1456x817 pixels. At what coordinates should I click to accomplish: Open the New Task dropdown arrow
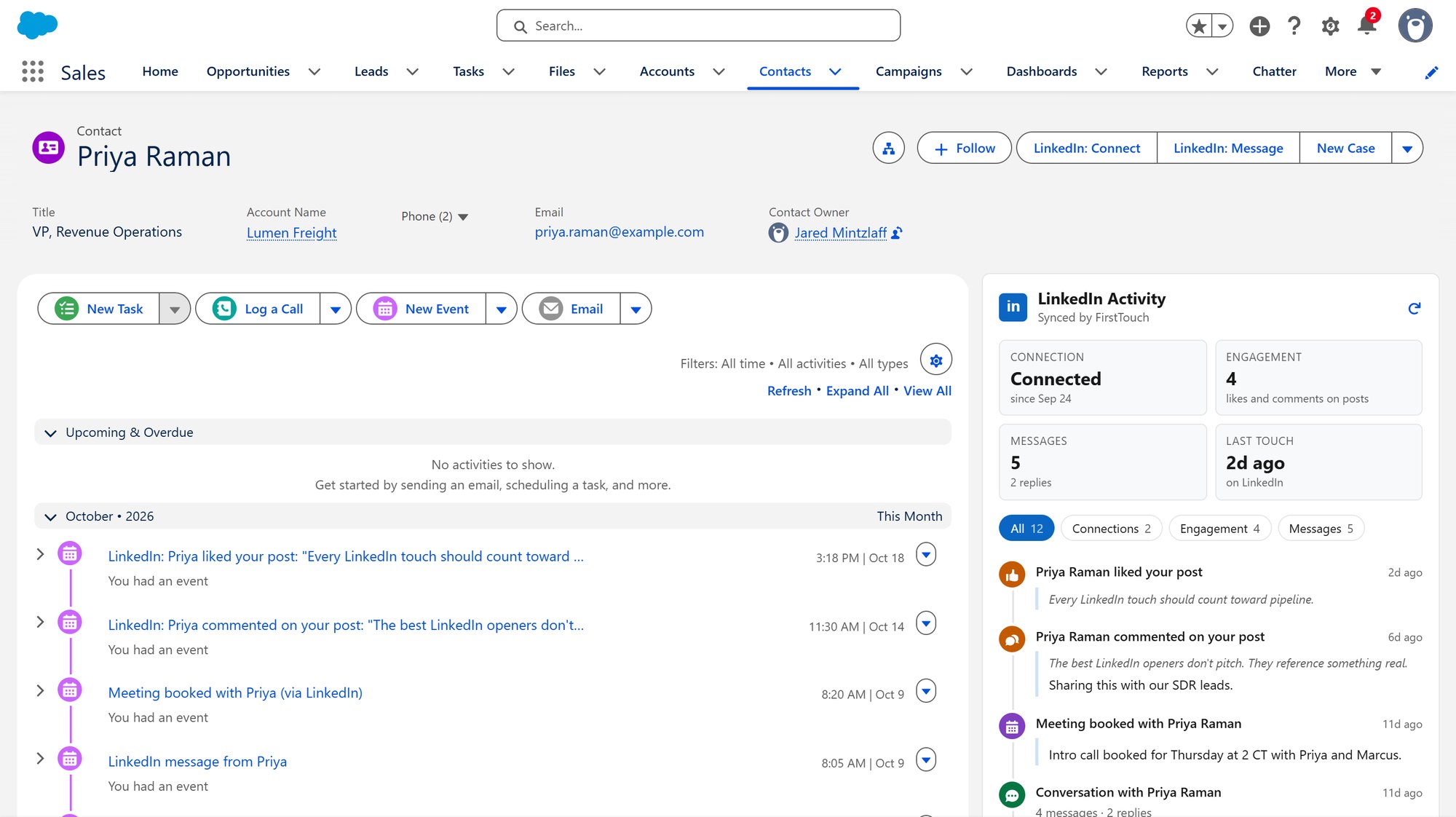pos(175,309)
